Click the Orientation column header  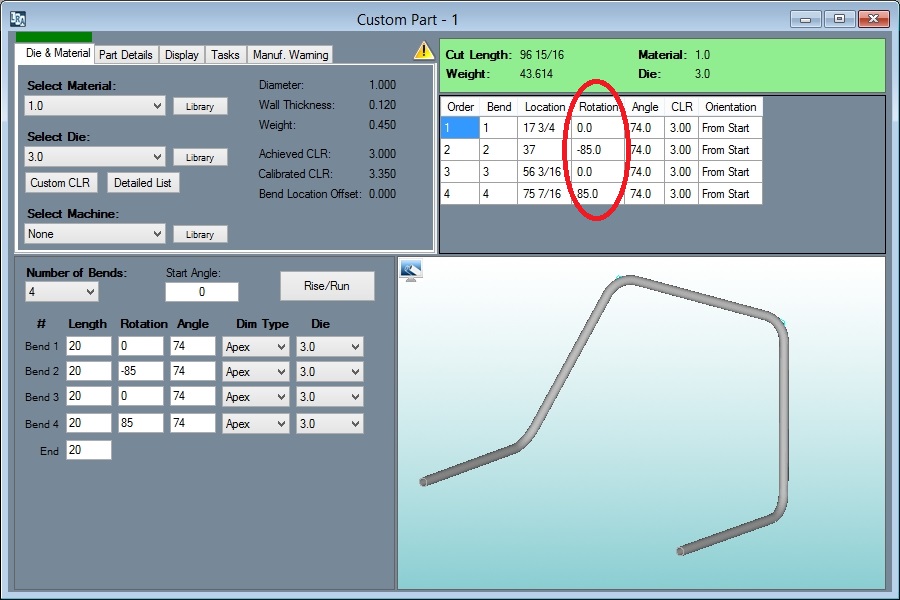(731, 107)
